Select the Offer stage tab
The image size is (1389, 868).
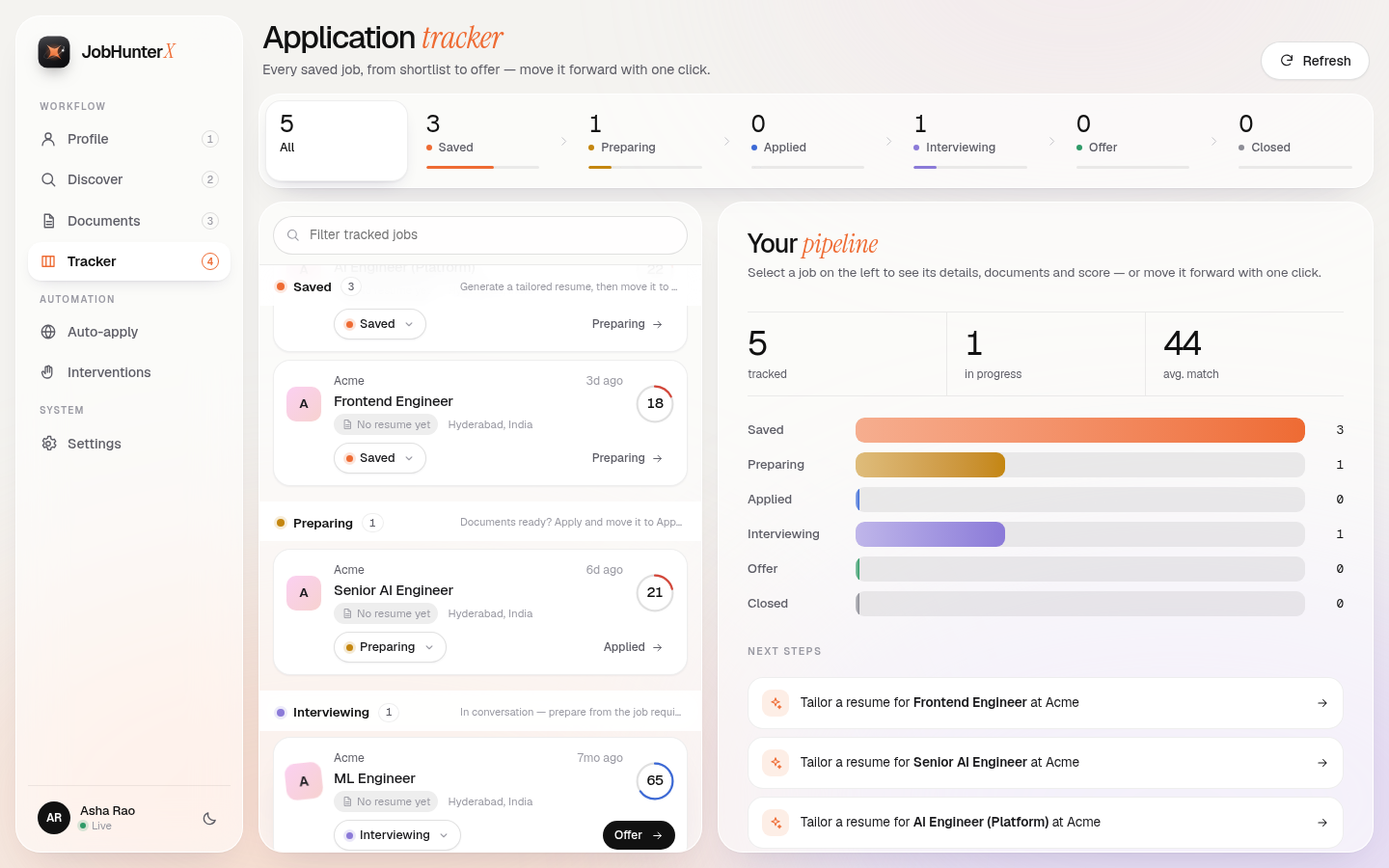(1132, 141)
